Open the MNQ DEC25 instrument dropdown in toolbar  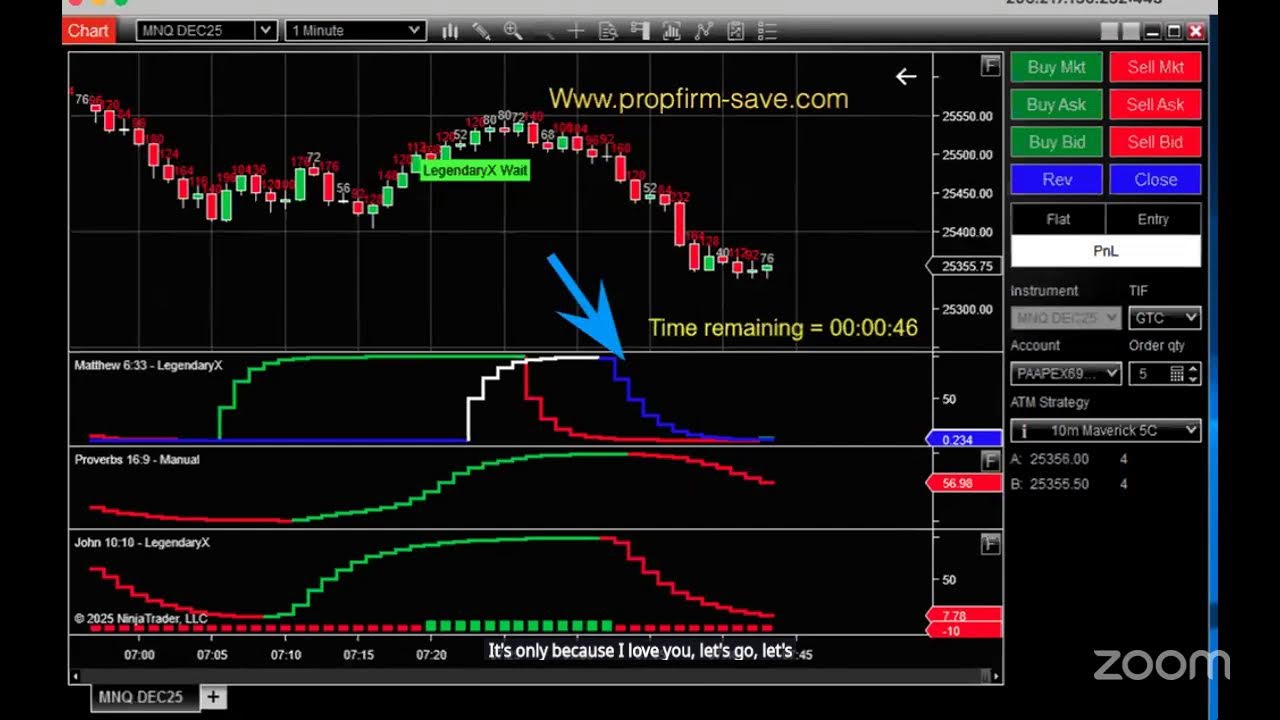(x=206, y=31)
